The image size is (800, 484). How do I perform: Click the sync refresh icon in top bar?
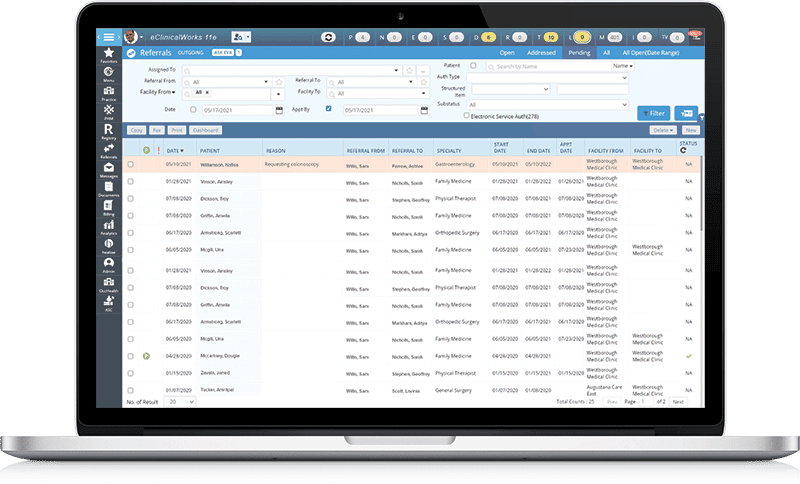pos(328,37)
